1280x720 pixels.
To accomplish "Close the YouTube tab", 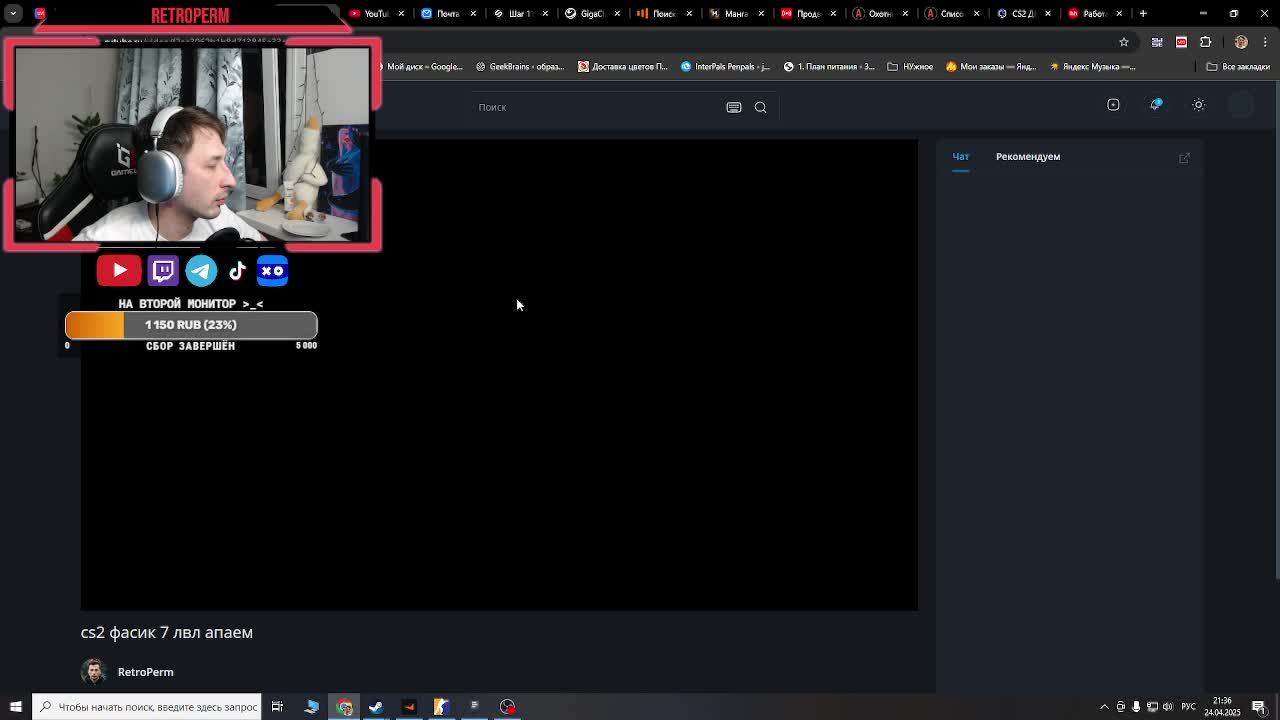I will pyautogui.click(x=402, y=13).
